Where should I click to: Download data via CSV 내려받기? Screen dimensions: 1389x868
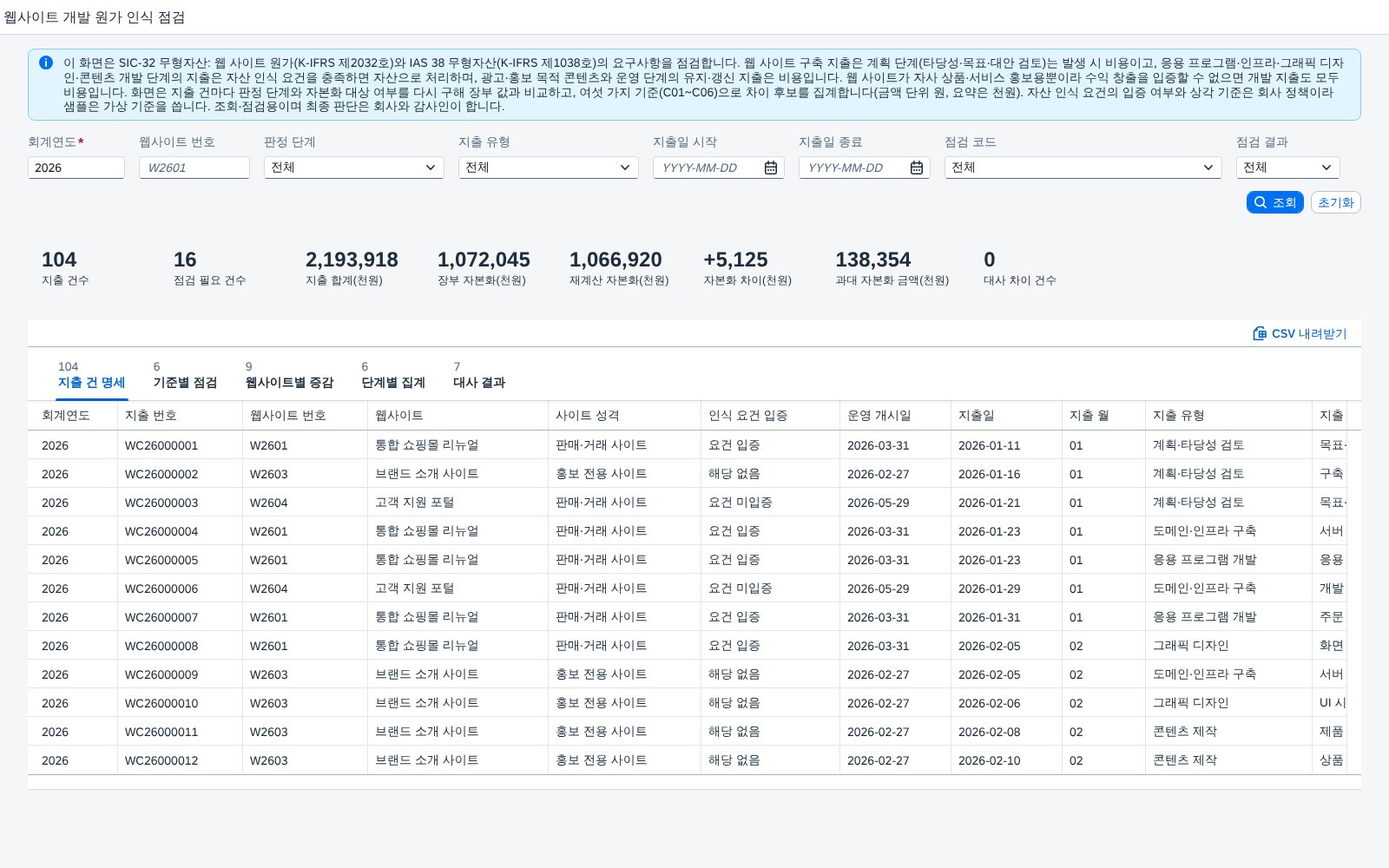[1300, 333]
